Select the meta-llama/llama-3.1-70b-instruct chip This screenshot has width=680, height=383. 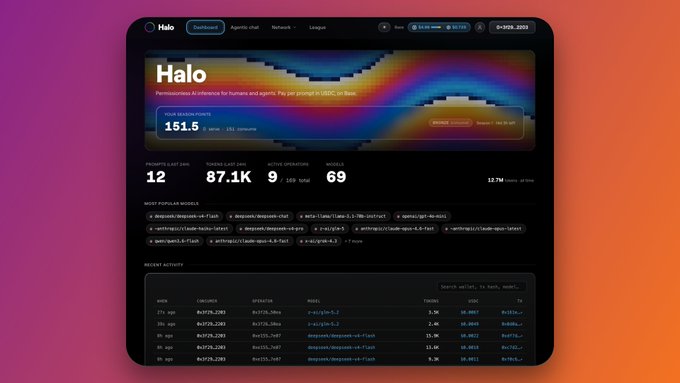[343, 216]
